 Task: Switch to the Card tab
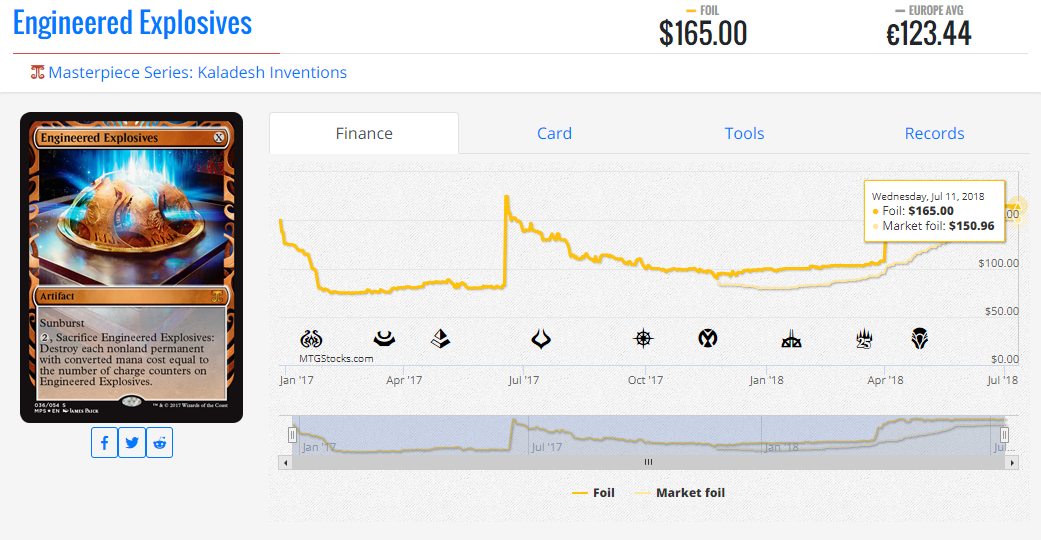[x=554, y=134]
